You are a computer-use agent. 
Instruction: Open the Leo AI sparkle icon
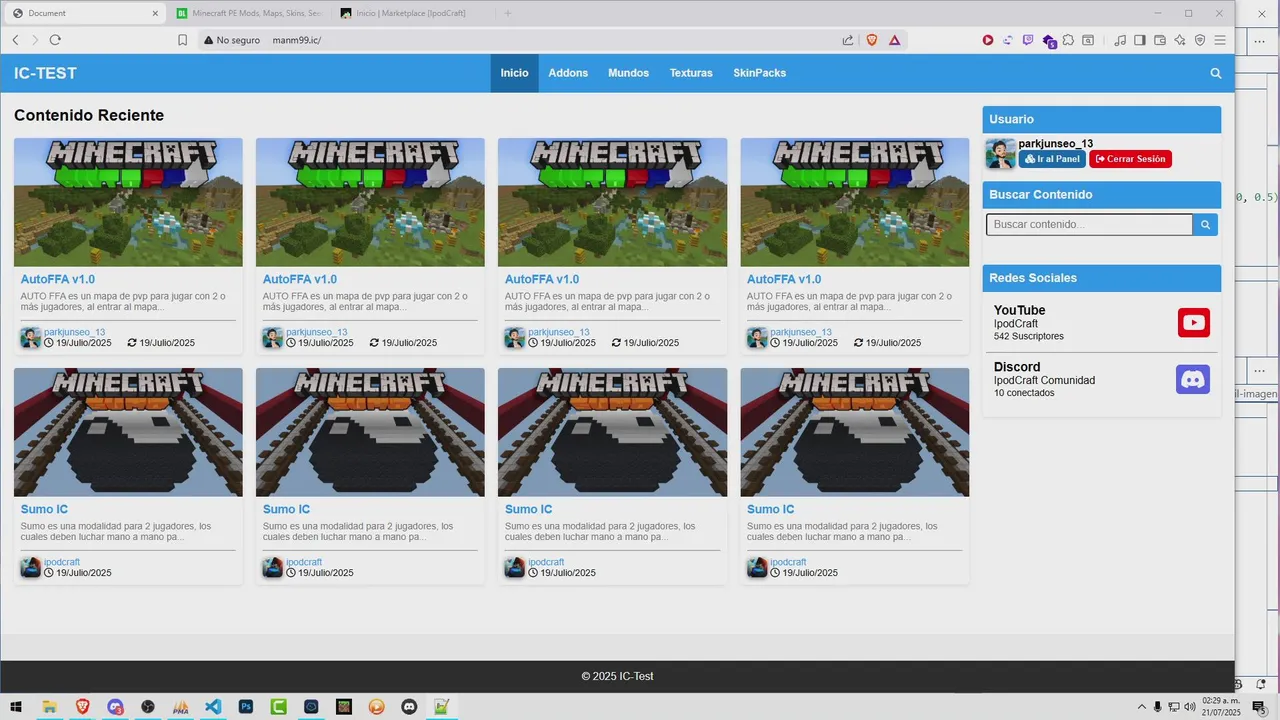coord(1180,40)
